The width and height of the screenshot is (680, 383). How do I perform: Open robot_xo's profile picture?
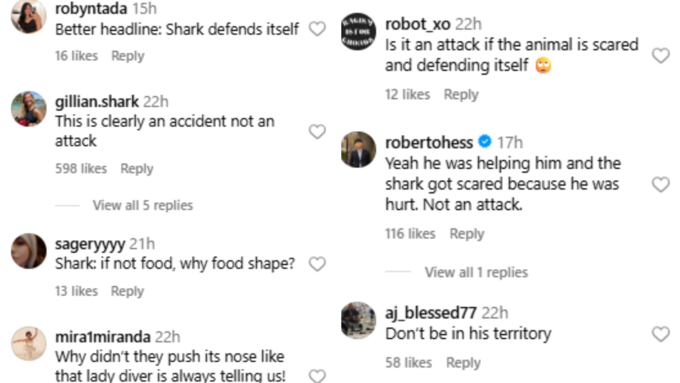coord(358,31)
